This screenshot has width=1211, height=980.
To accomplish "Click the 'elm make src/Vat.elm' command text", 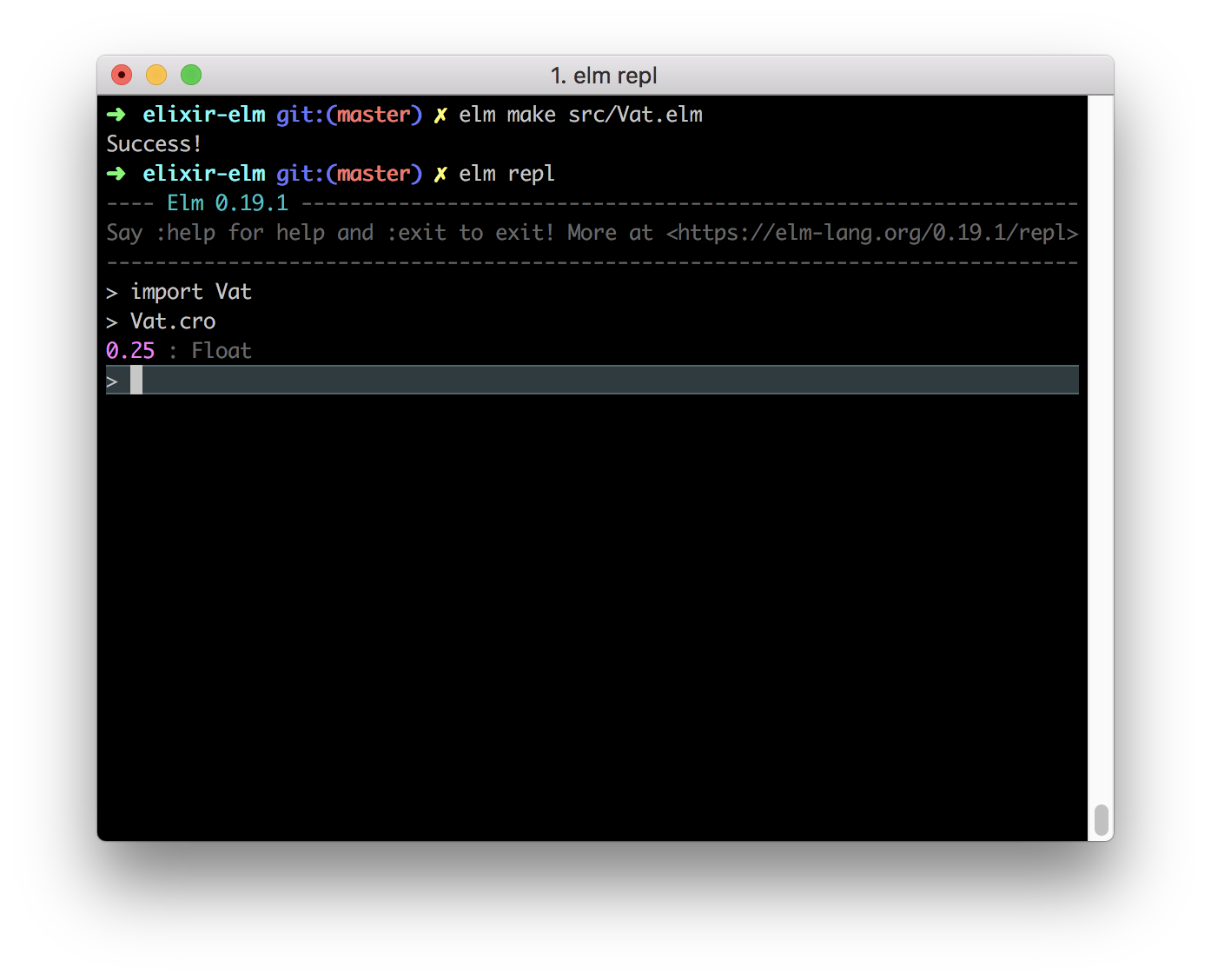I will (580, 115).
